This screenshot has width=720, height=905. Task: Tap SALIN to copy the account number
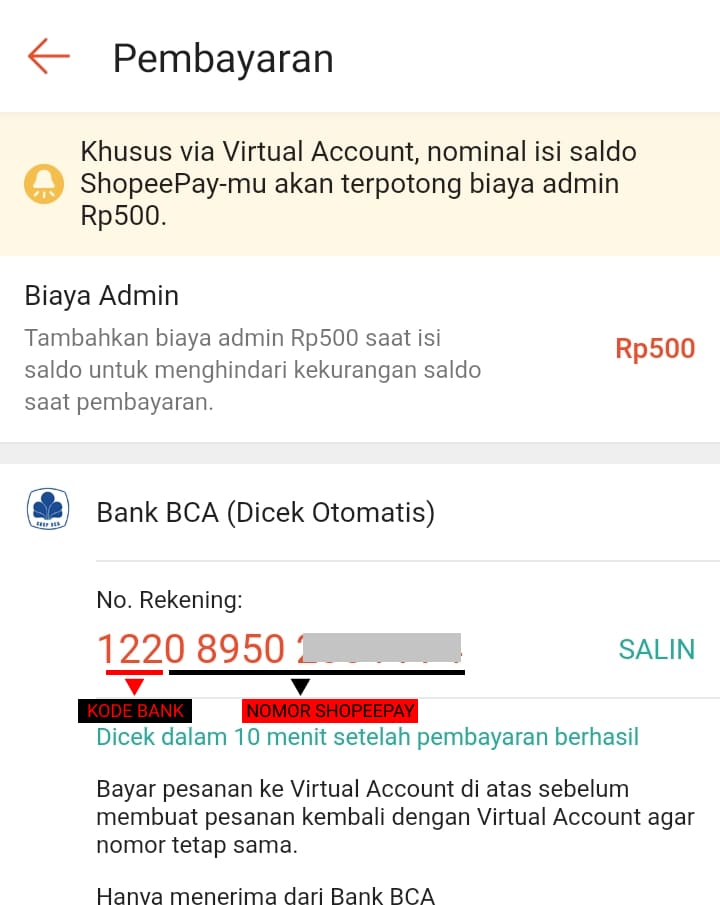click(x=656, y=649)
